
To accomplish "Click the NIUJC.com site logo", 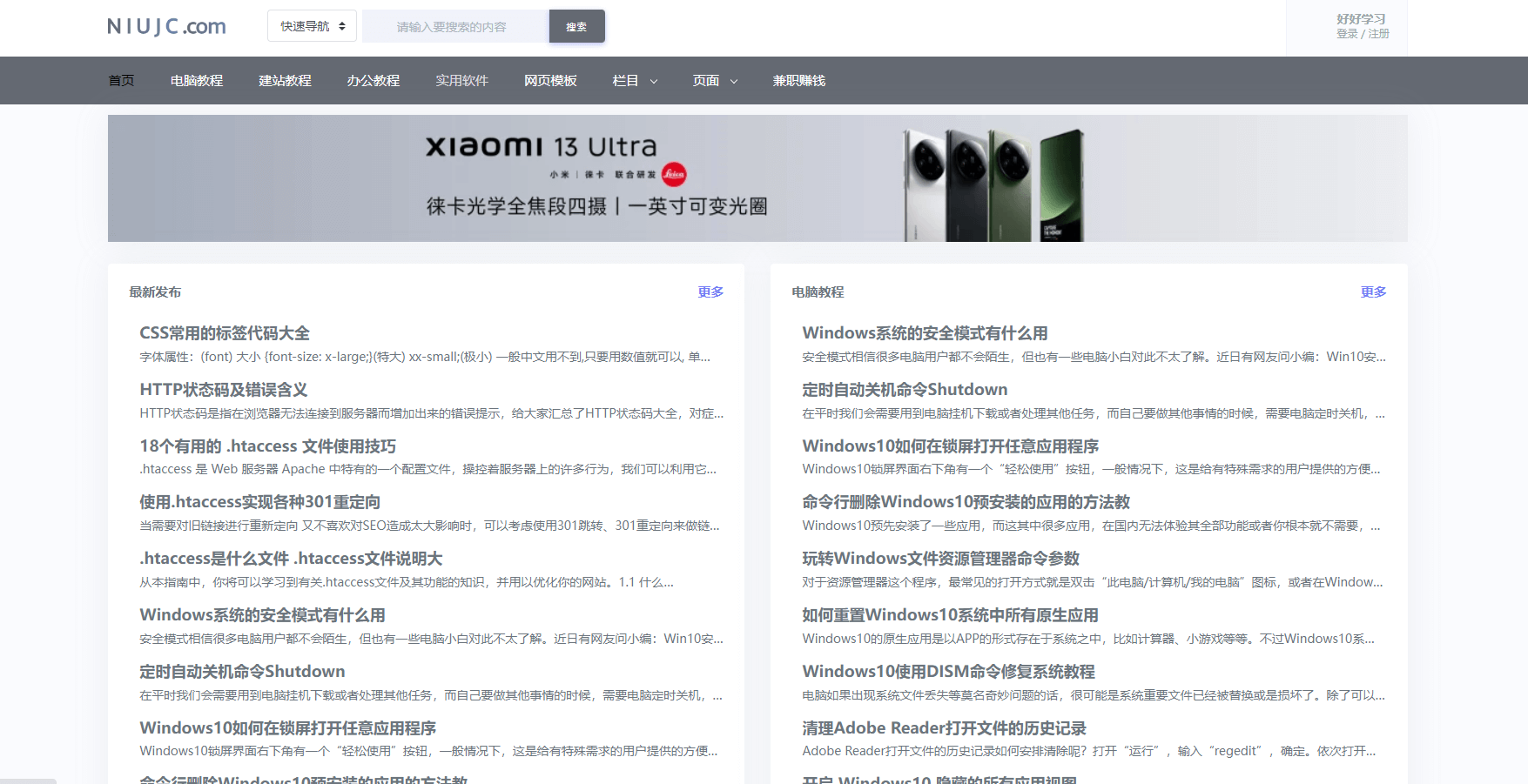I will 166,27.
